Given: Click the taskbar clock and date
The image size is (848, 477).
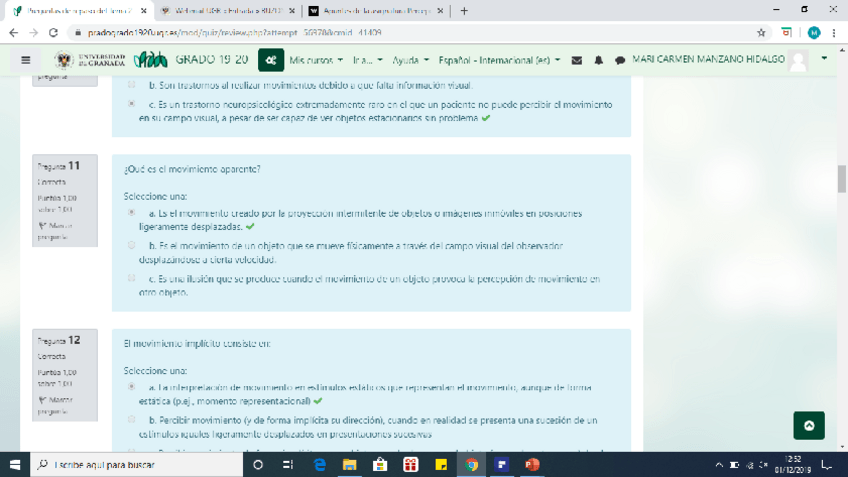Looking at the screenshot, I should 792,465.
